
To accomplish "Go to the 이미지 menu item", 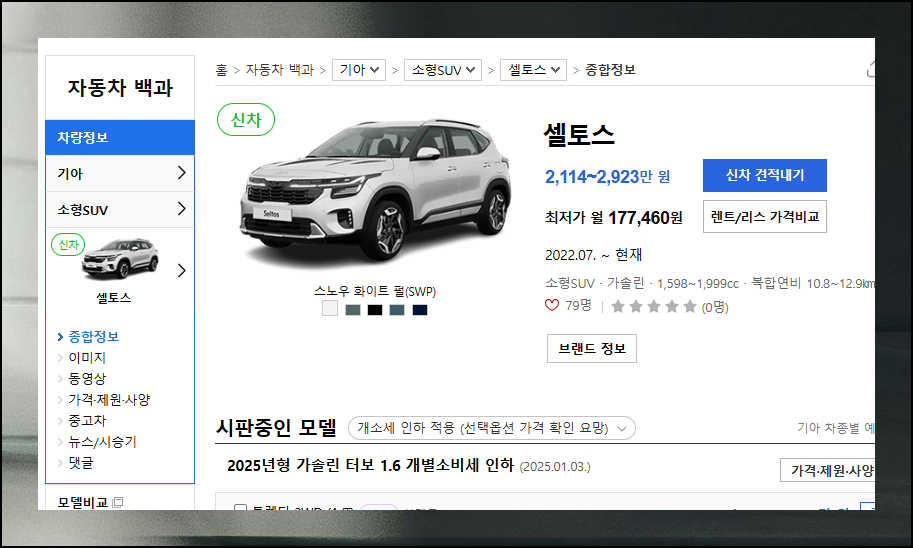I will click(x=87, y=358).
